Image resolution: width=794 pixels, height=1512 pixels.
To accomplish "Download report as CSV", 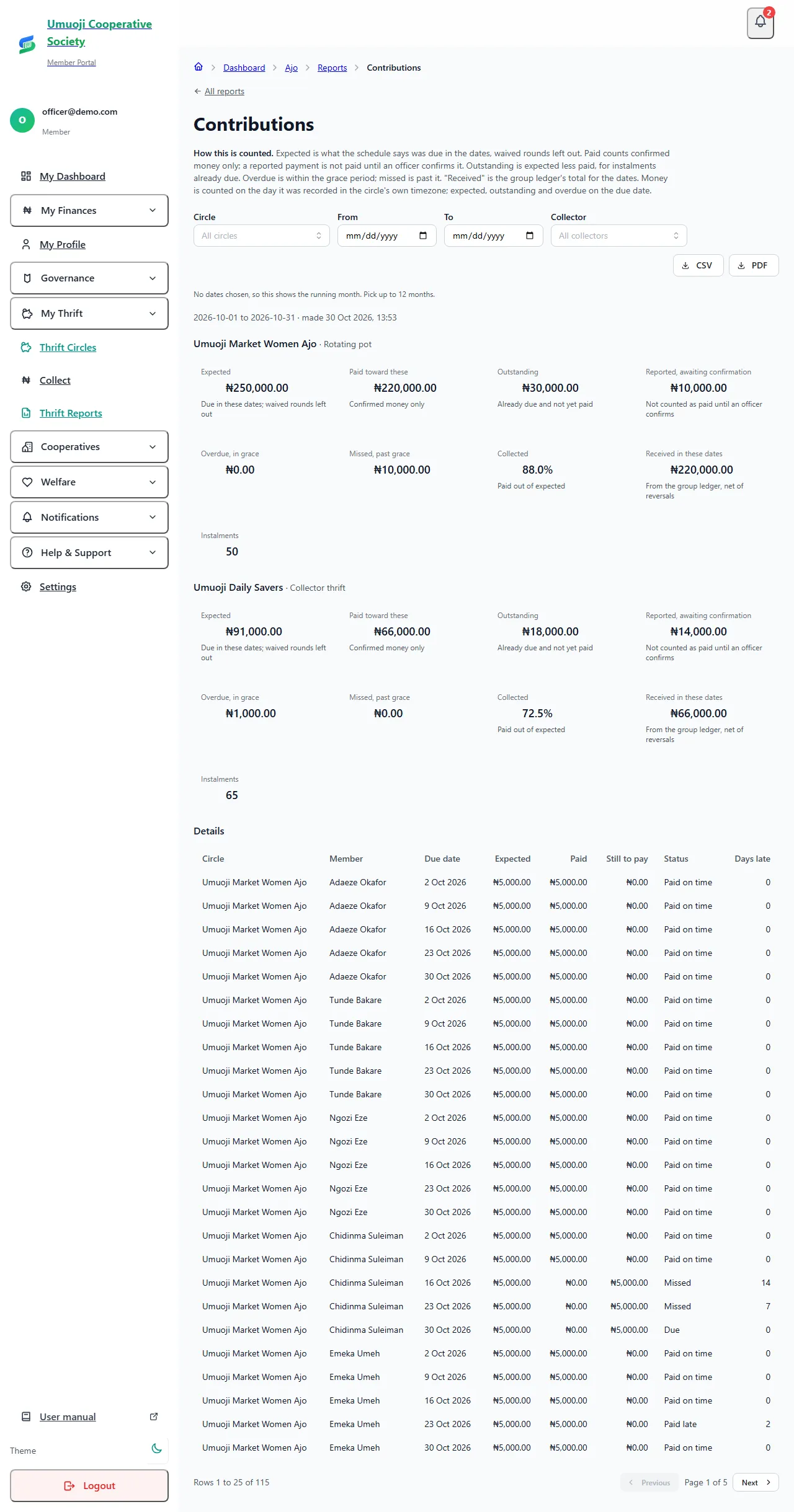I will (x=698, y=265).
